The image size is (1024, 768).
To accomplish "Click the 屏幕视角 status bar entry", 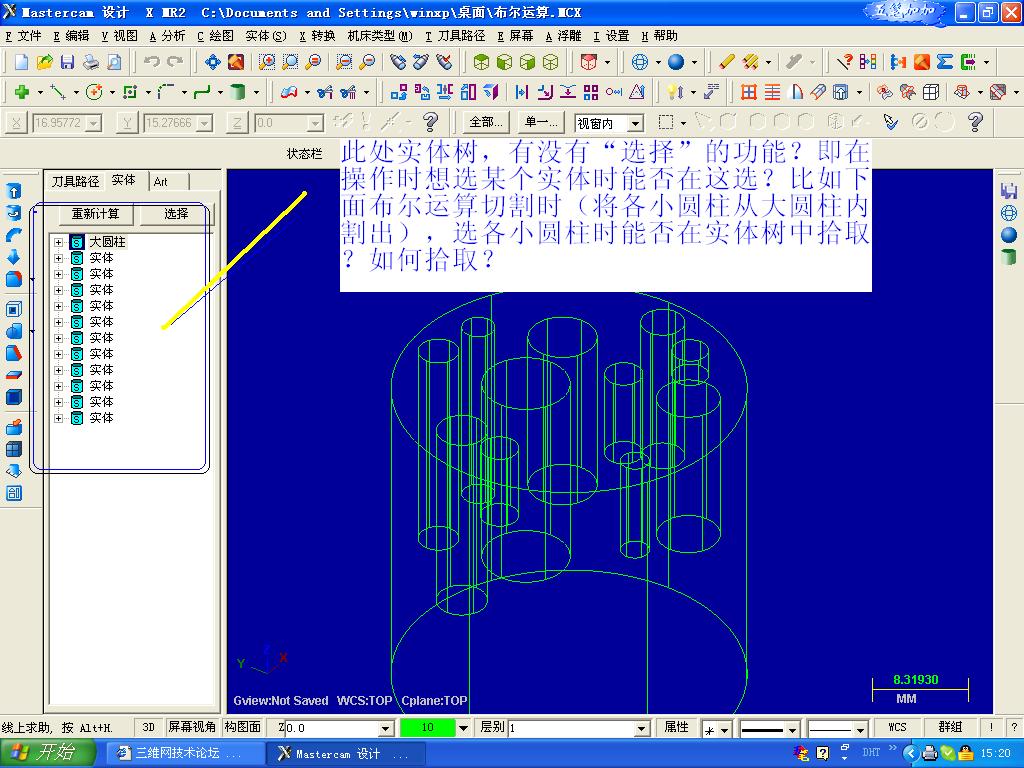I will (x=192, y=727).
